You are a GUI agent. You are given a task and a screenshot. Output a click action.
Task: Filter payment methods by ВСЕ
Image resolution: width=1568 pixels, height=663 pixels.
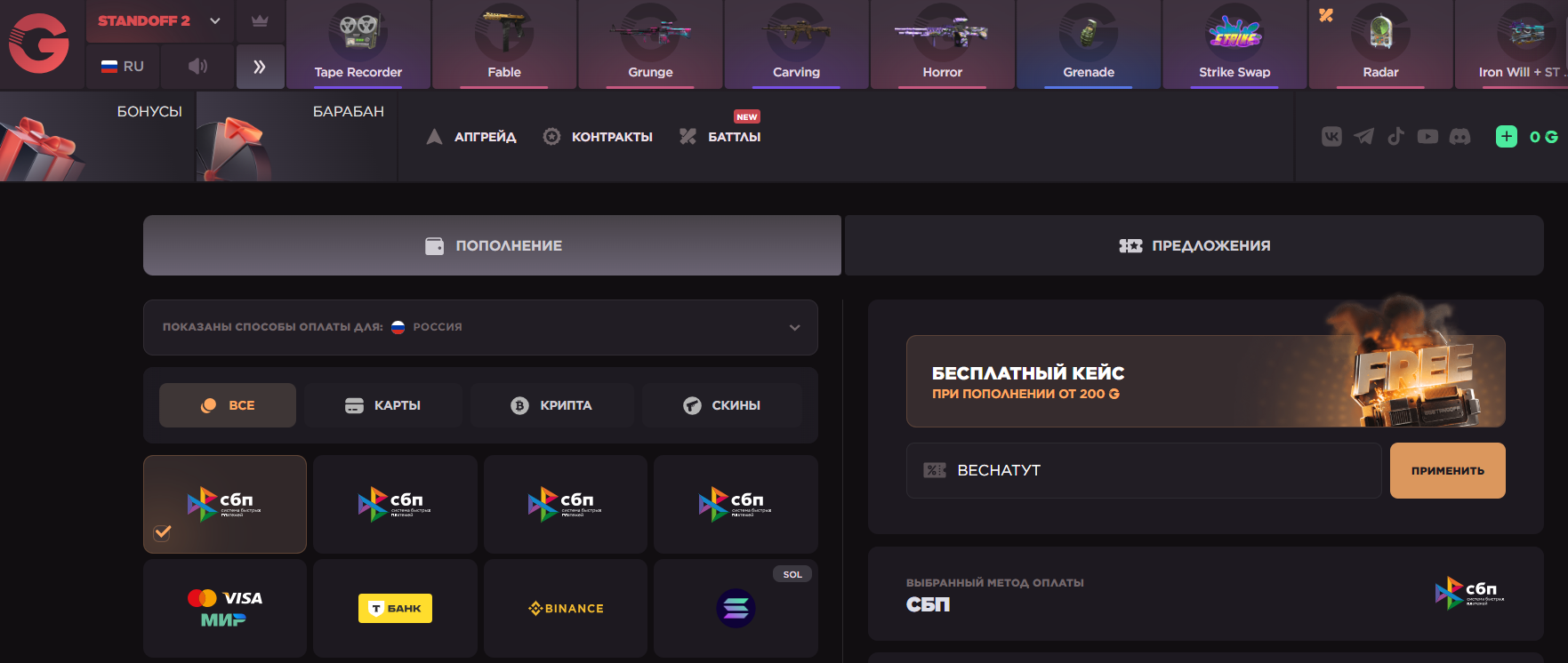tap(228, 405)
